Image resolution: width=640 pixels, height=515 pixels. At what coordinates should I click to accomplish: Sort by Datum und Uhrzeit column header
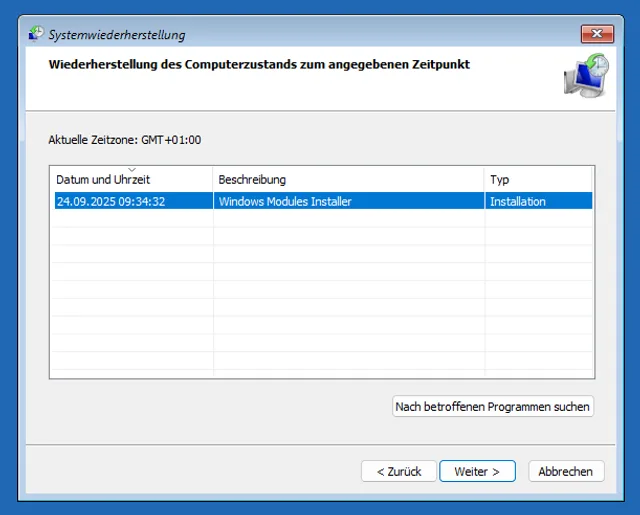click(131, 179)
